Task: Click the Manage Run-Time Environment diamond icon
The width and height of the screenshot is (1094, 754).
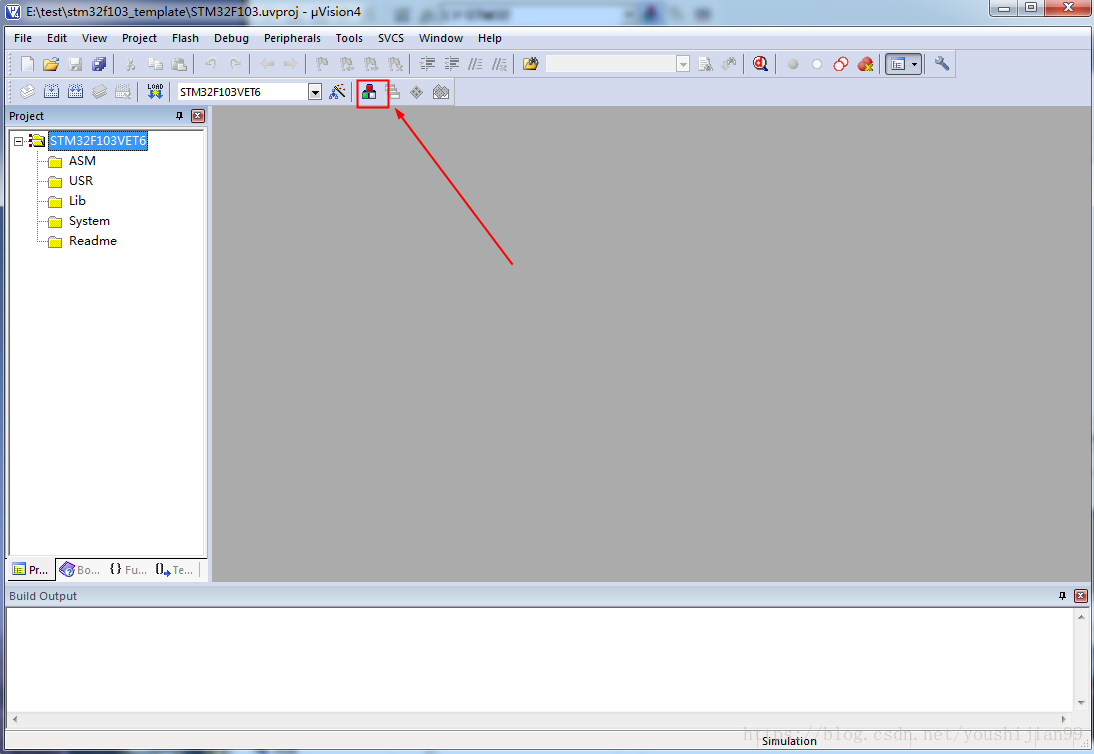Action: (x=417, y=91)
